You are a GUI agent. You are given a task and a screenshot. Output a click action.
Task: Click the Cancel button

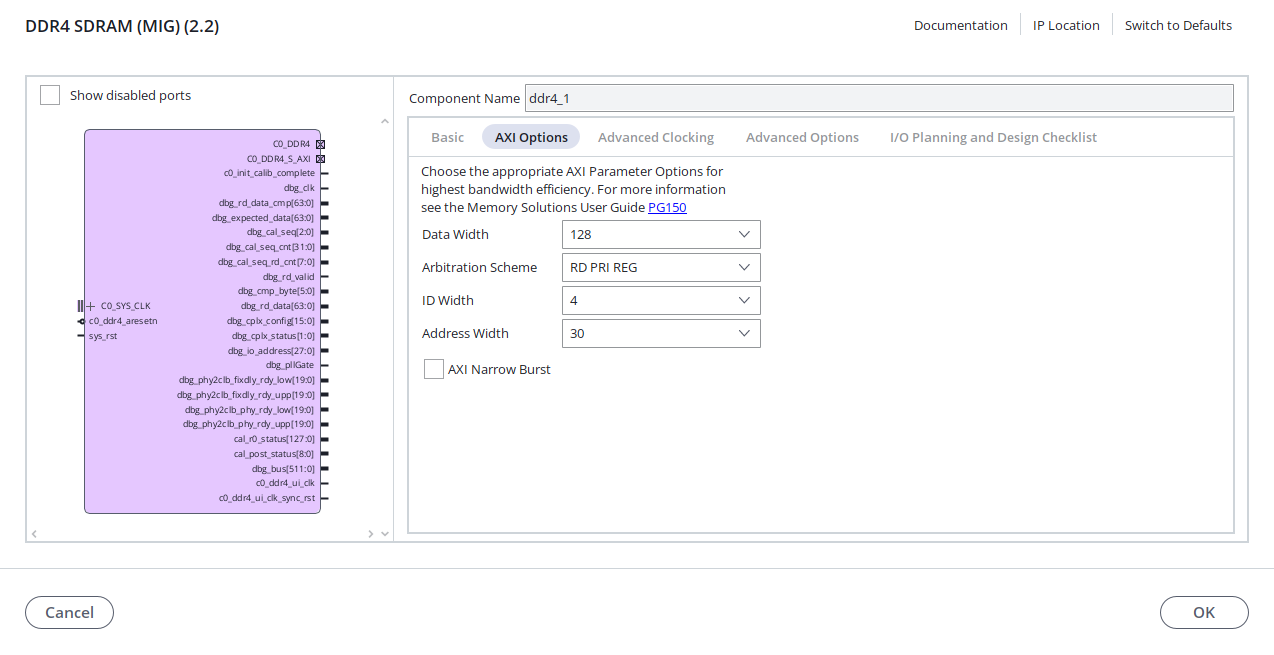pyautogui.click(x=69, y=612)
